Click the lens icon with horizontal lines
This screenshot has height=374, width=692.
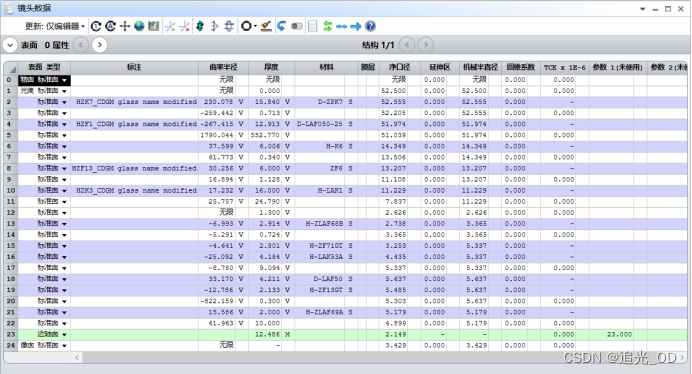pyautogui.click(x=229, y=26)
